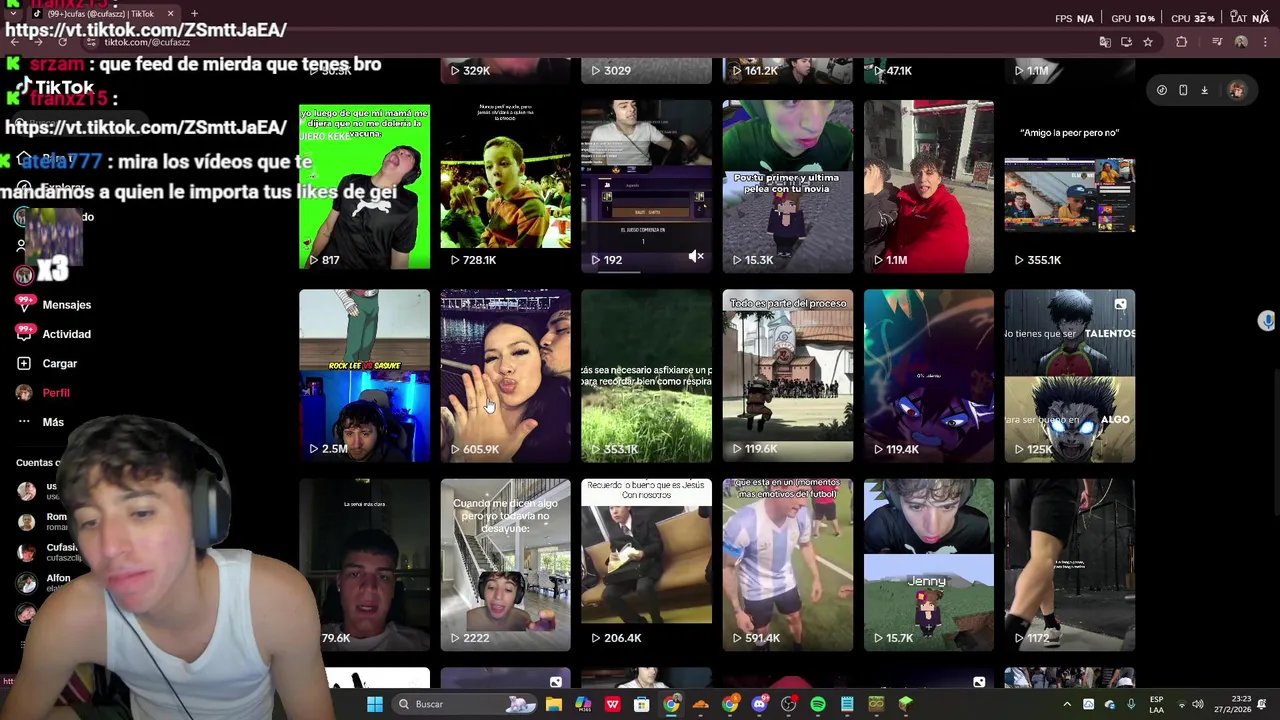This screenshot has width=1280, height=720.
Task: Click the download app icon top right
Action: [1204, 90]
